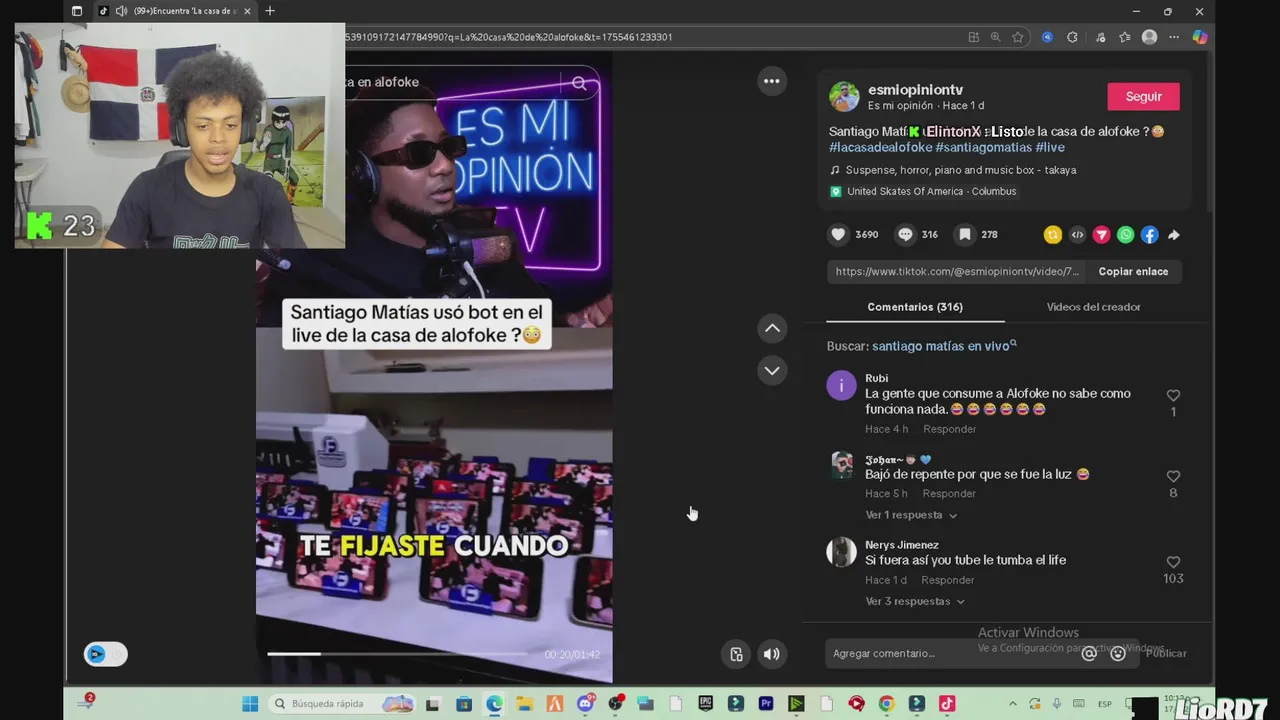The image size is (1280, 720).
Task: Switch to 'Videos del creador' tab
Action: pos(1093,307)
